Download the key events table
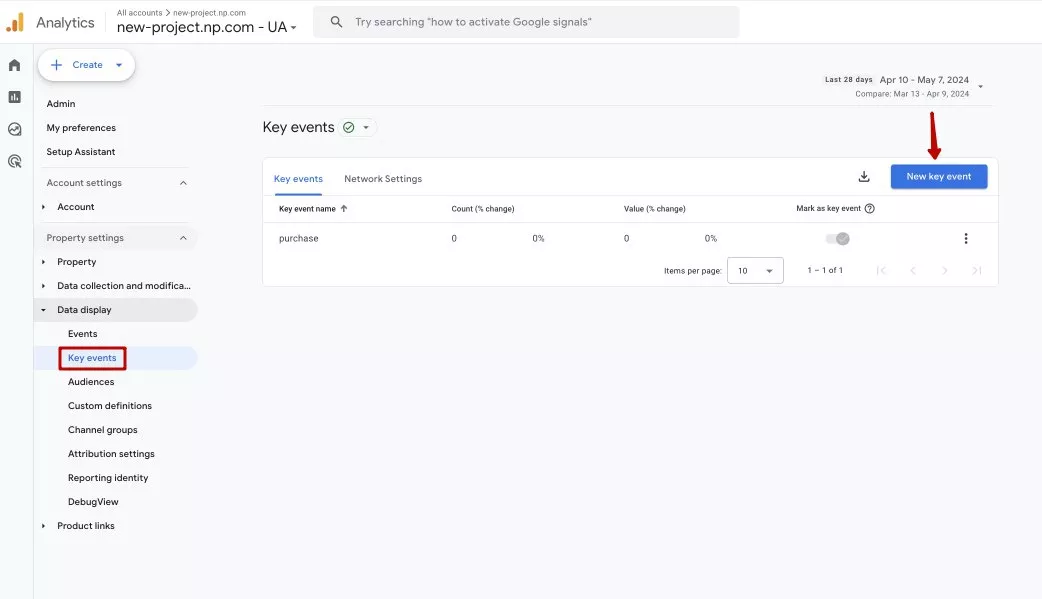 pos(864,176)
